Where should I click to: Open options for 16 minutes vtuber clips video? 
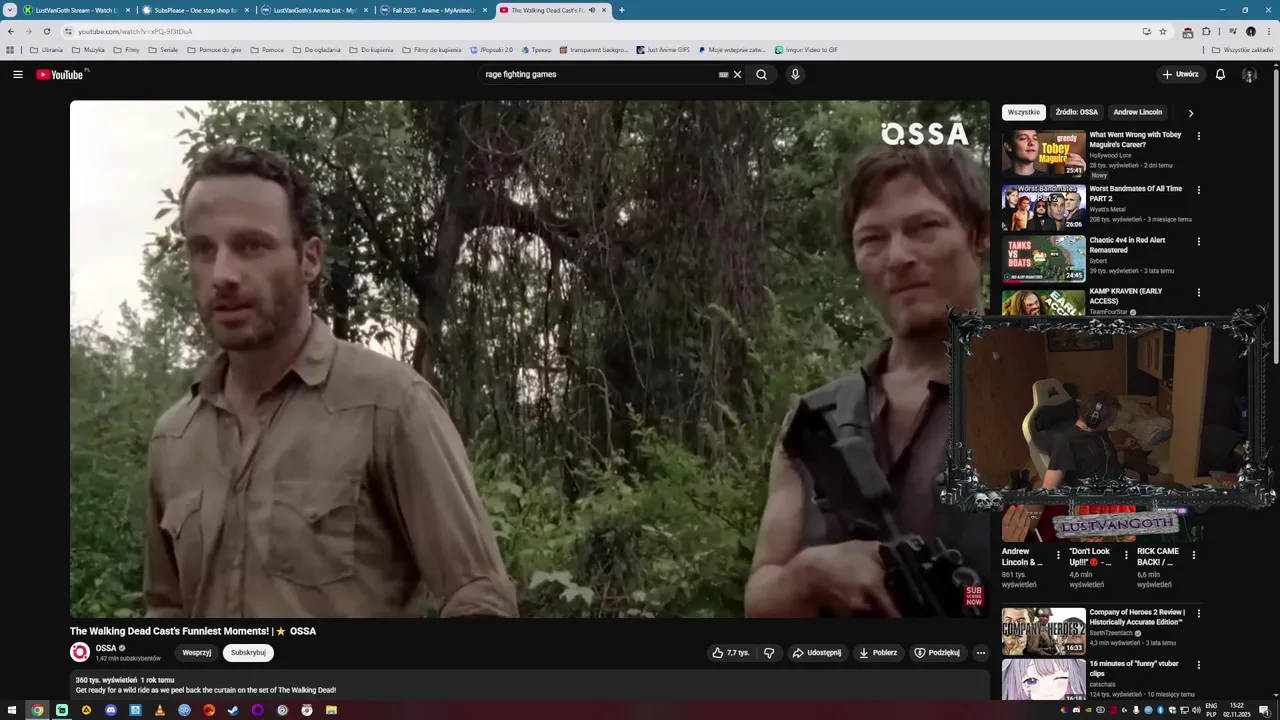click(1199, 666)
